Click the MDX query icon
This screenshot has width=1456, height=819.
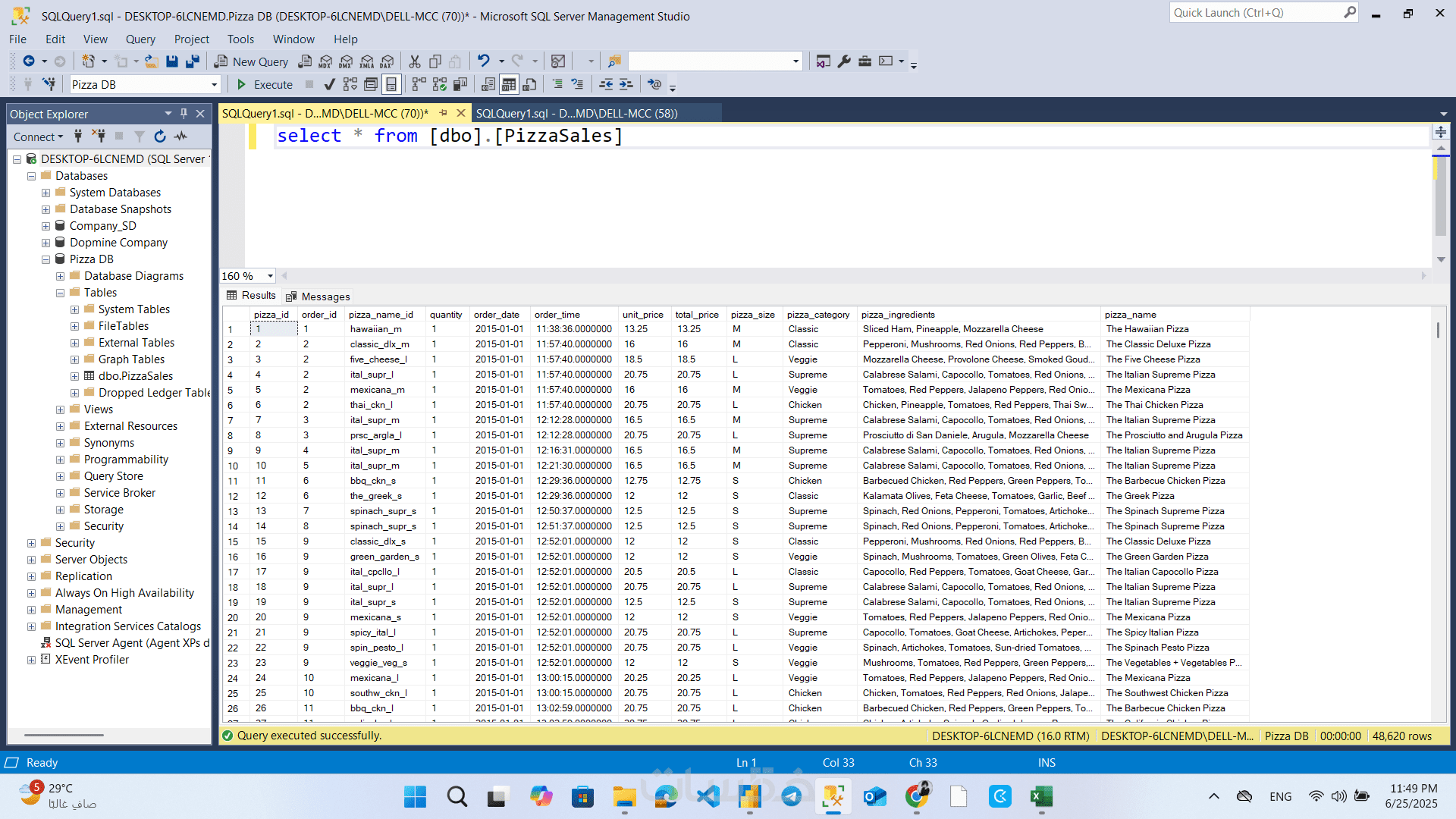325,61
